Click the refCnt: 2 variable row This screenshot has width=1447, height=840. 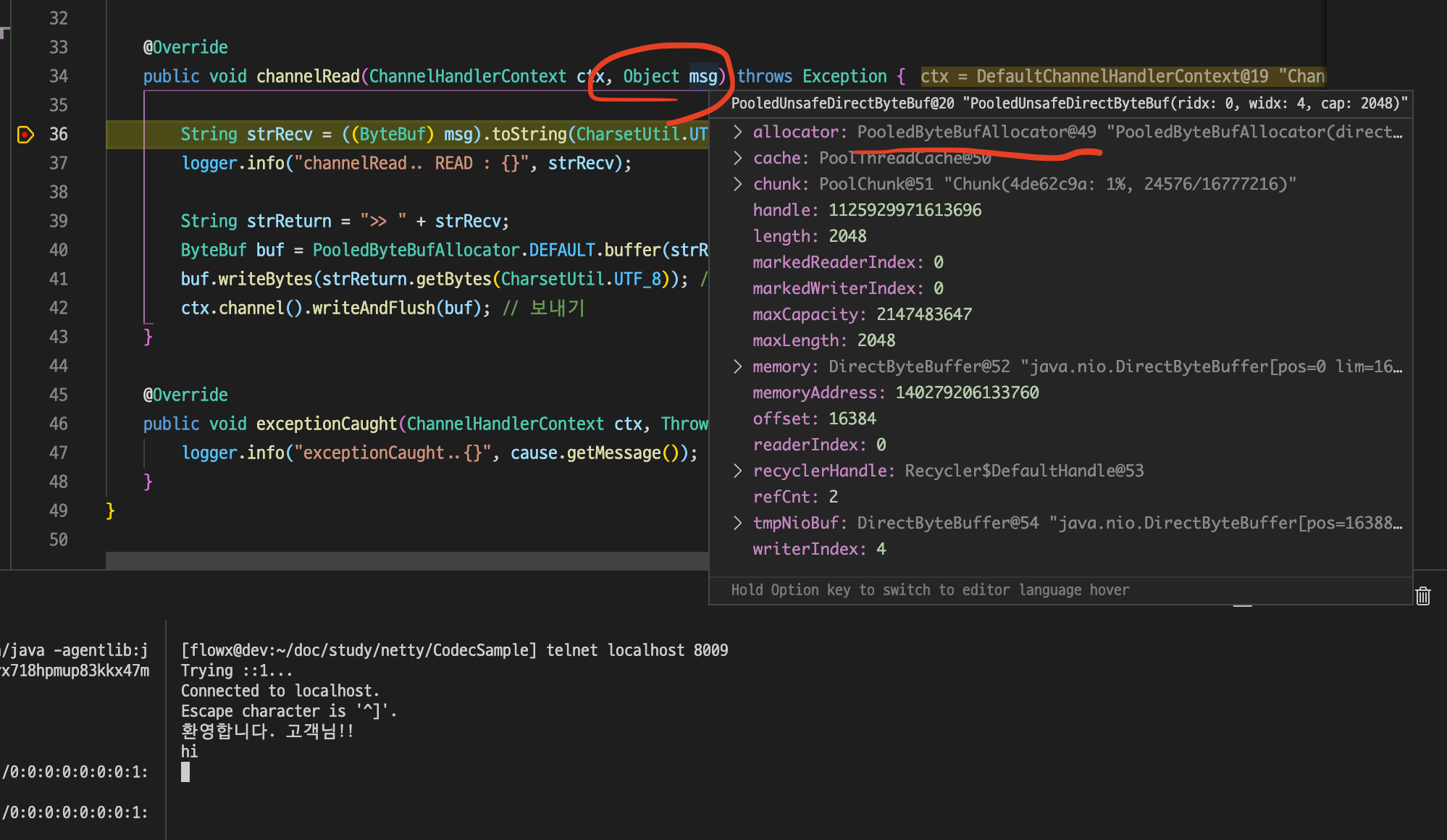794,497
